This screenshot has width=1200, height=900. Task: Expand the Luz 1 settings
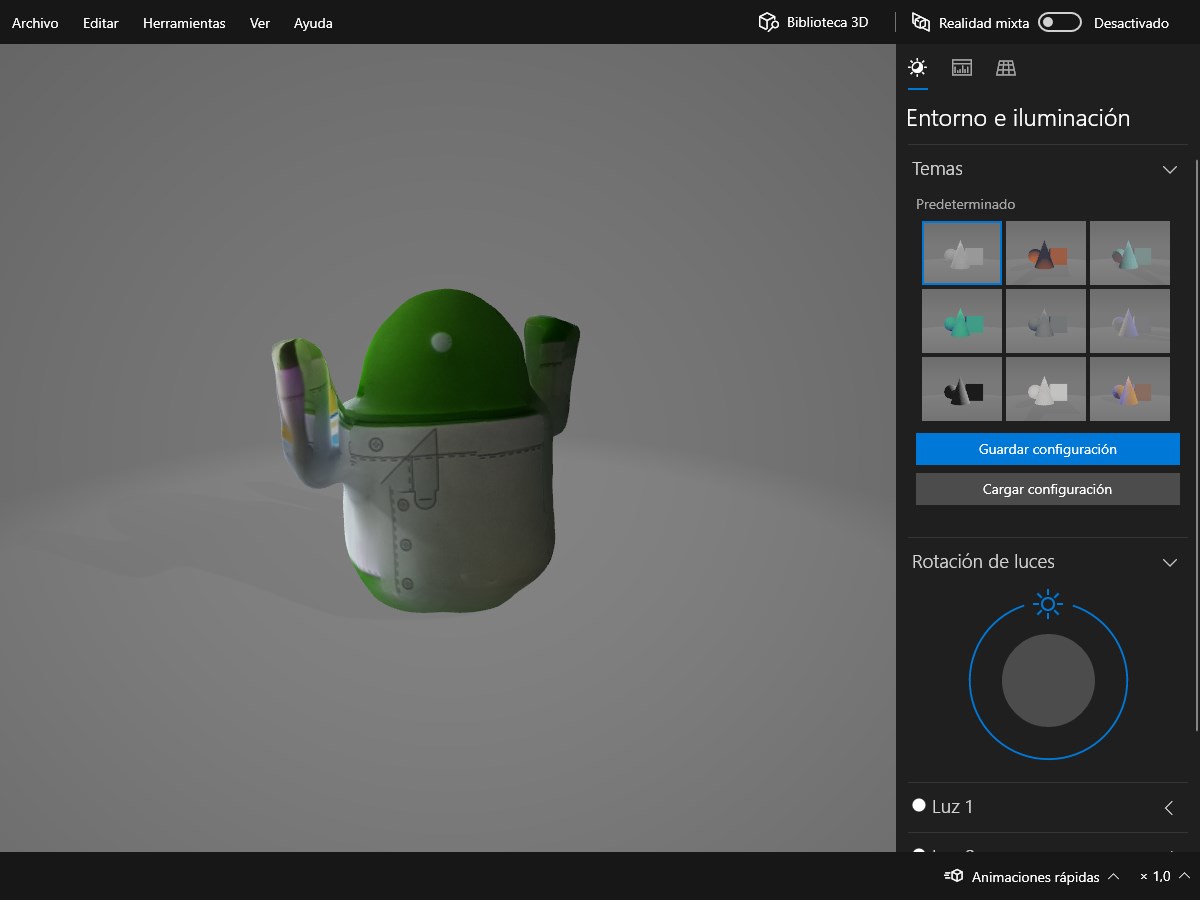[1169, 807]
